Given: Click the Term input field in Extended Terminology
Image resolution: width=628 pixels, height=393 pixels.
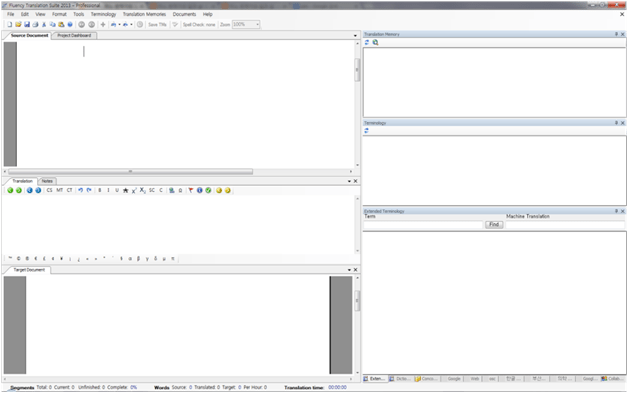Looking at the screenshot, I should click(x=423, y=225).
